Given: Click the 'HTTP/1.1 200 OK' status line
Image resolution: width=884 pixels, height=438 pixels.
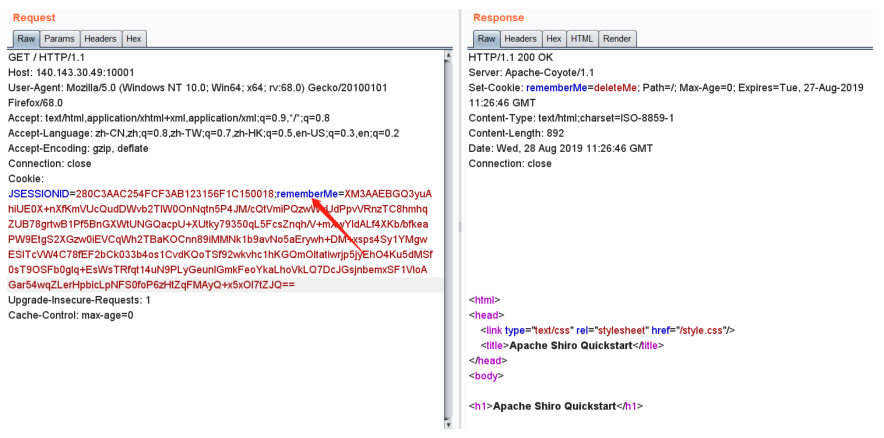Looking at the screenshot, I should (x=511, y=57).
